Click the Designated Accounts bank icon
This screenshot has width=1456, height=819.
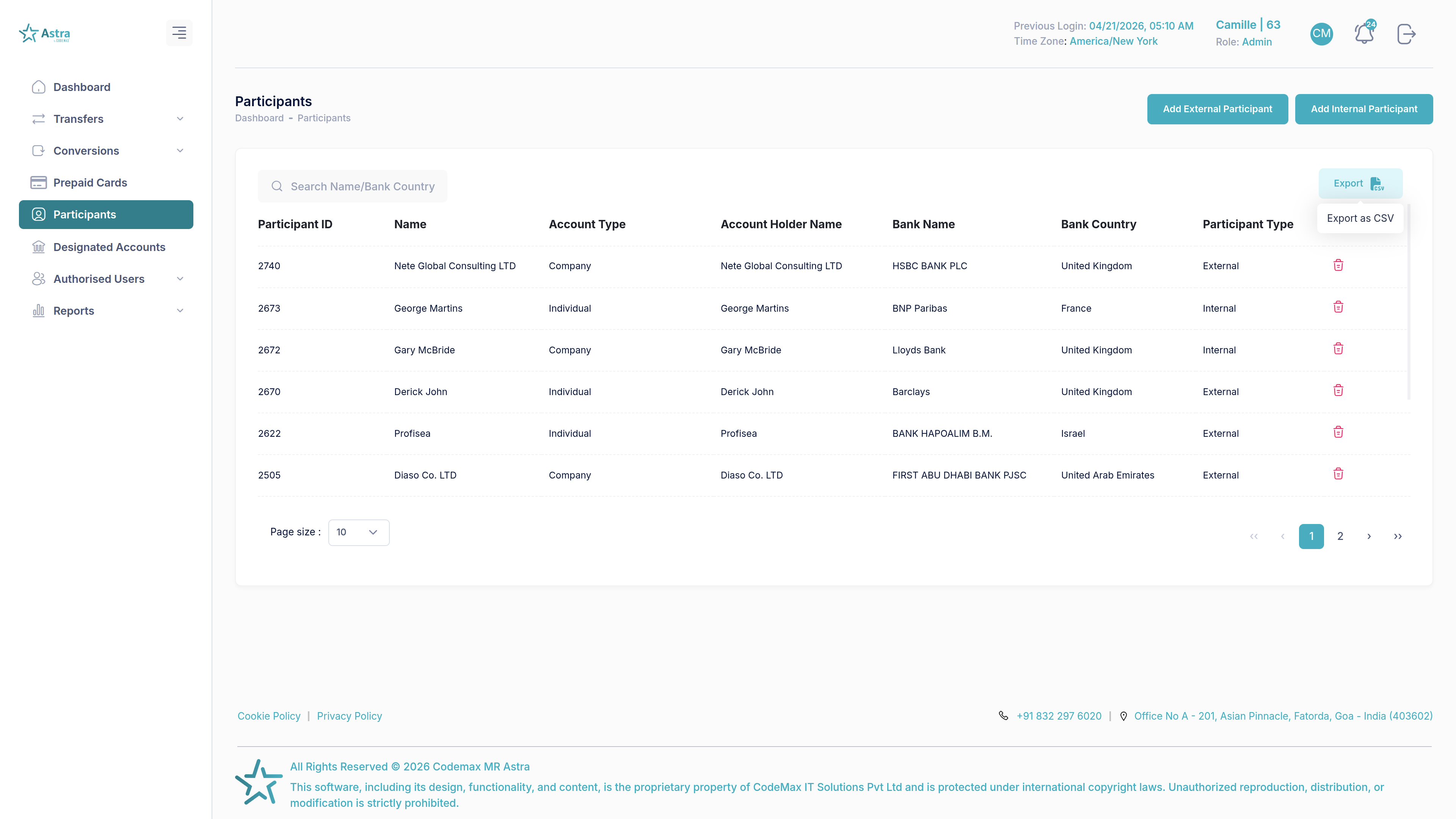click(x=38, y=247)
